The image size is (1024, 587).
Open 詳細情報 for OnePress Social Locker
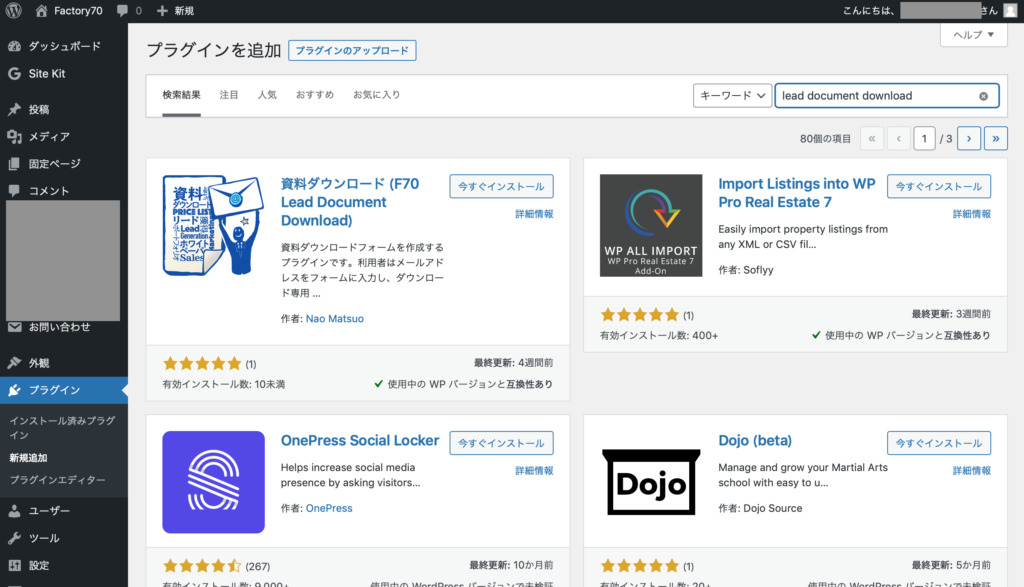534,470
